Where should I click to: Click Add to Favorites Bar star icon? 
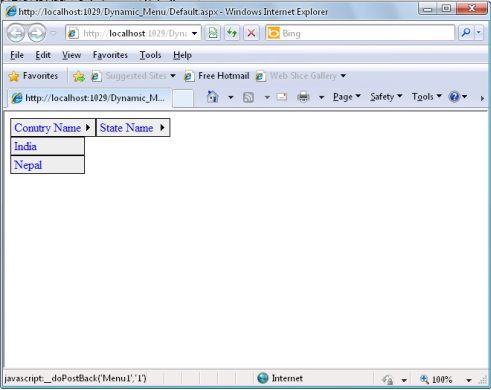point(79,76)
